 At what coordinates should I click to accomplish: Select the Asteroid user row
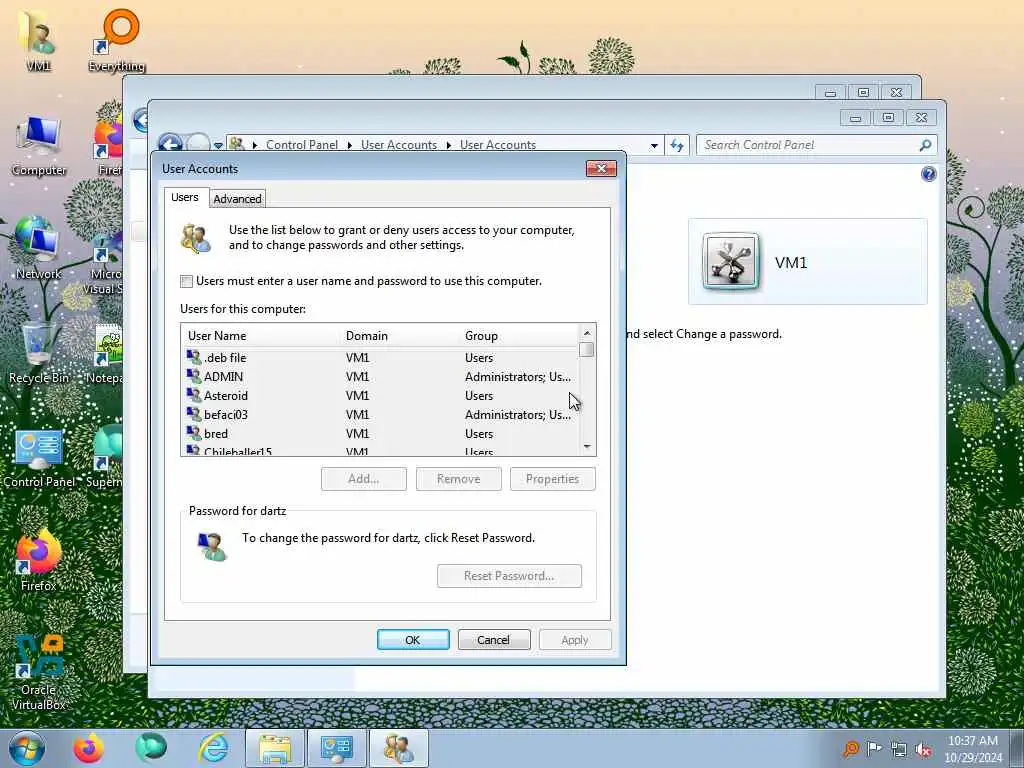click(x=380, y=396)
